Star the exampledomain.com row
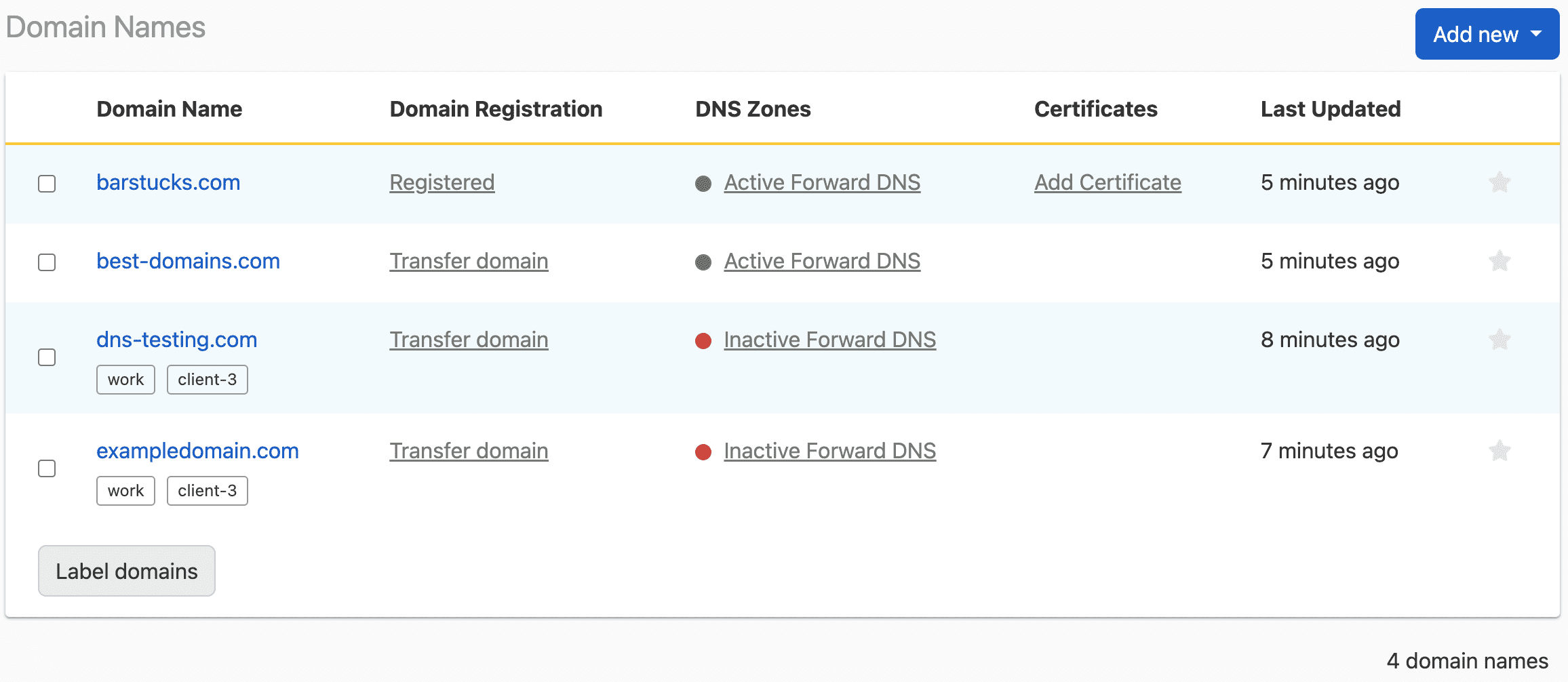This screenshot has height=682, width=1568. [x=1501, y=451]
